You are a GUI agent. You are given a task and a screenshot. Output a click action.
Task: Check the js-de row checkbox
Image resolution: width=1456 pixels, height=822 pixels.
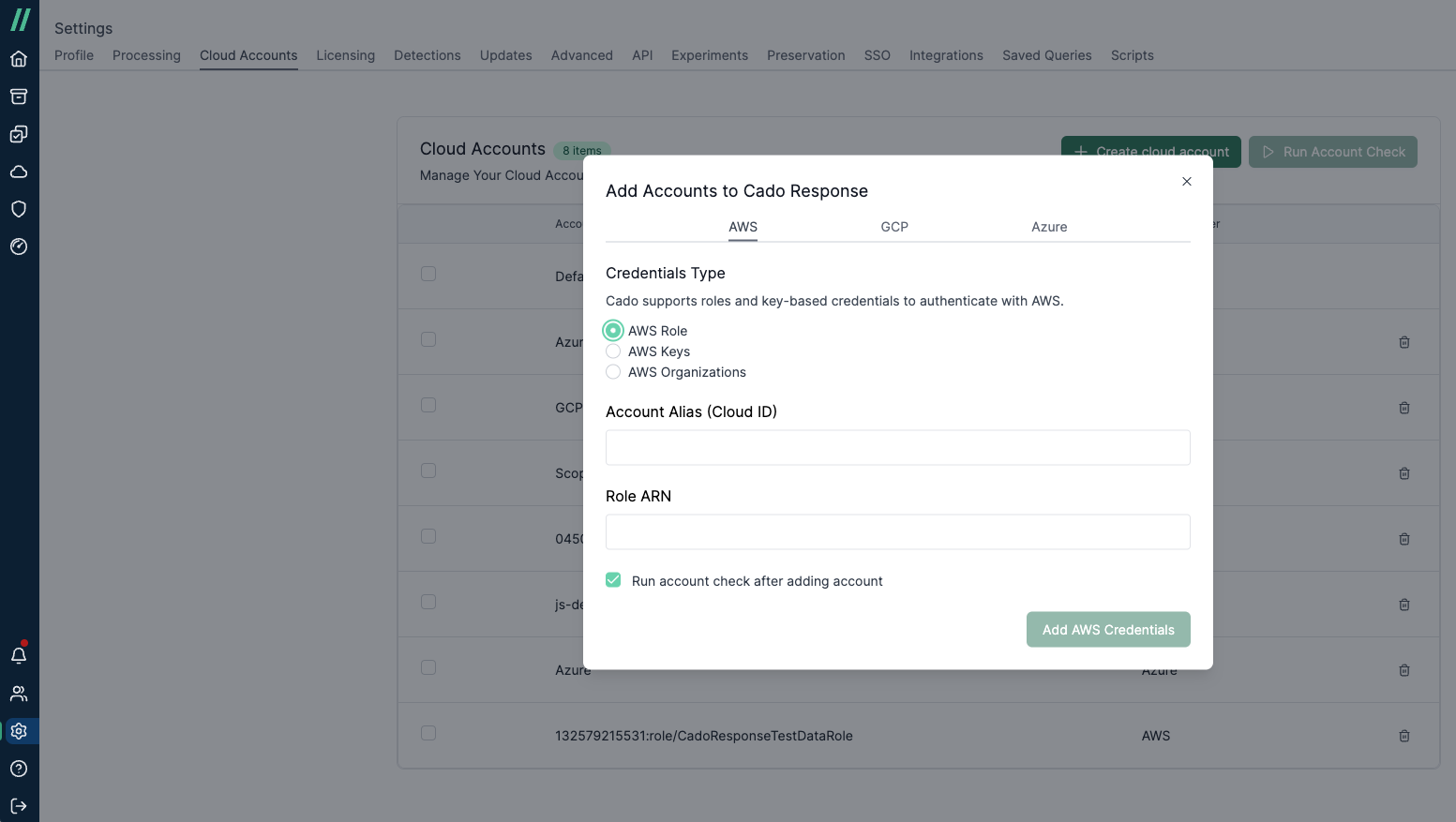(x=428, y=602)
